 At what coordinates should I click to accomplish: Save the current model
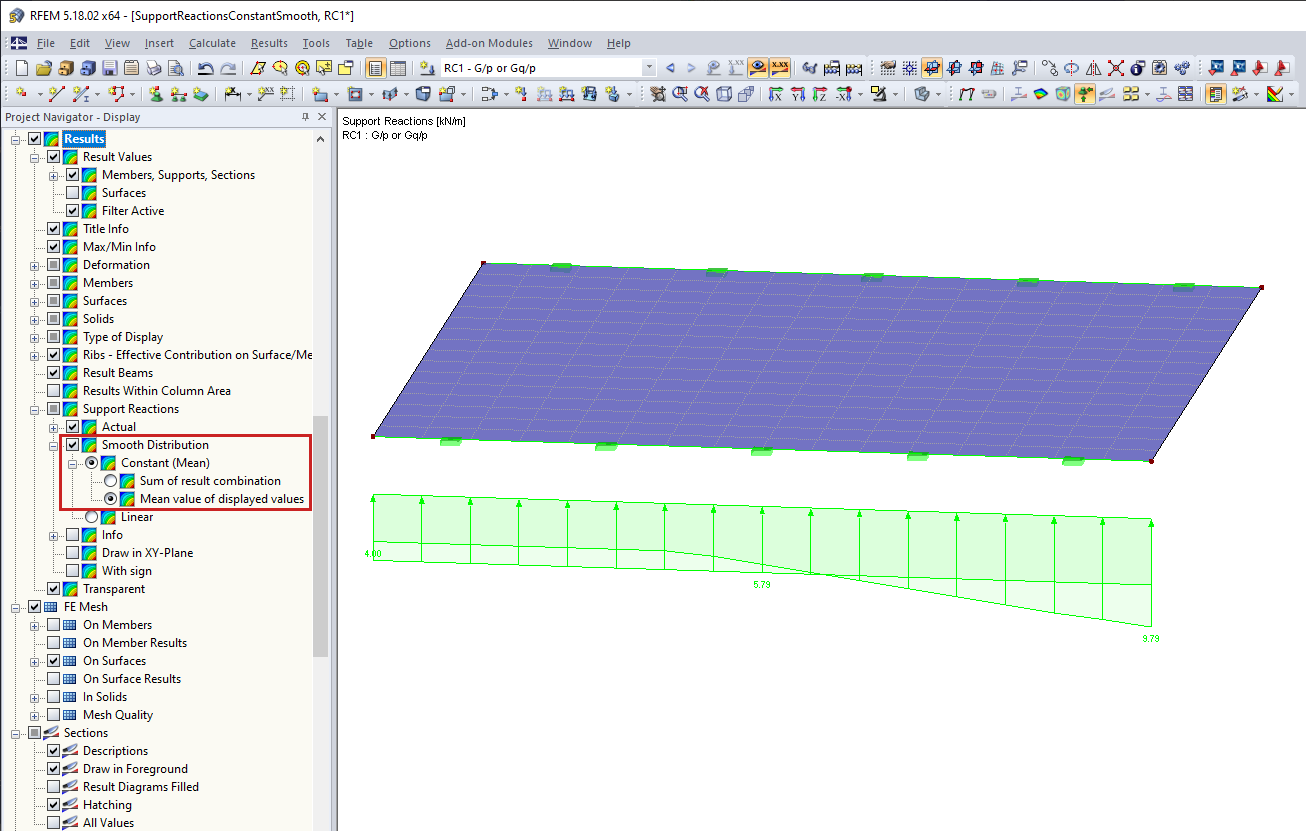[x=109, y=68]
